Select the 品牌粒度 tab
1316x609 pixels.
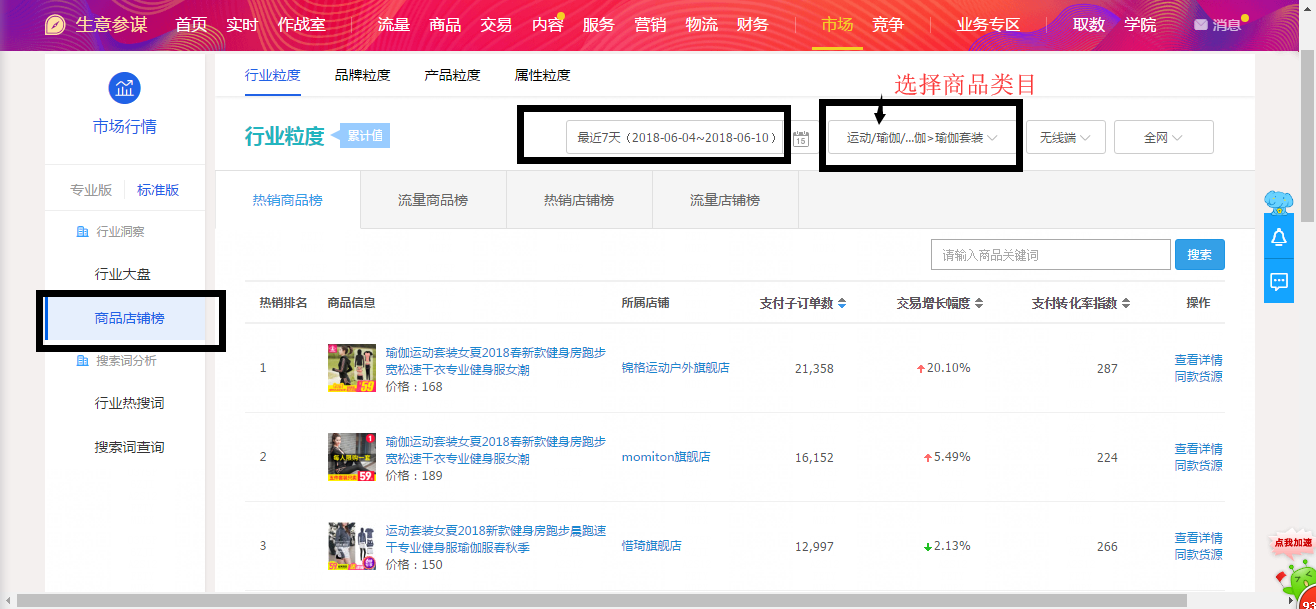point(362,75)
